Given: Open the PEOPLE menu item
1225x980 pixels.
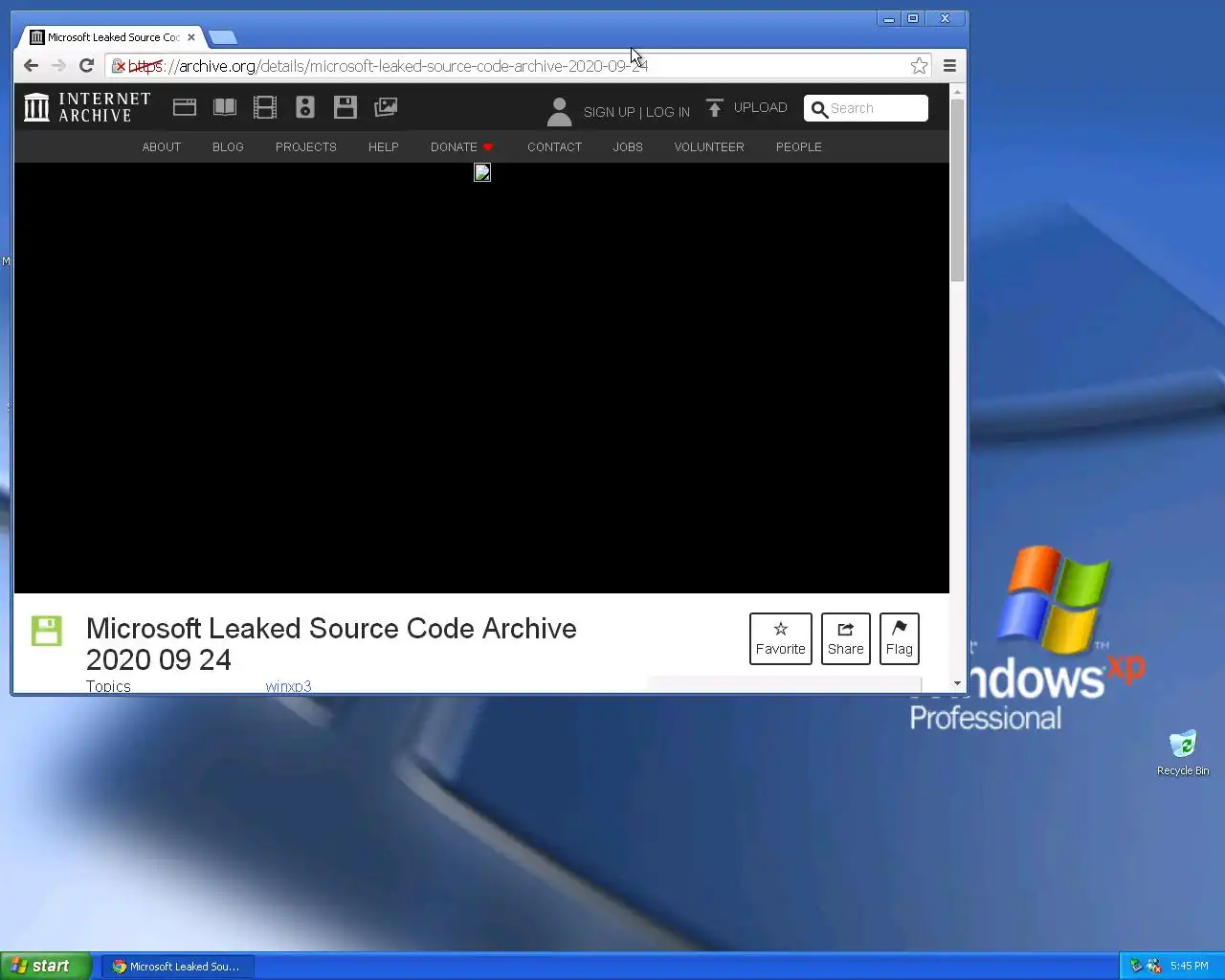Looking at the screenshot, I should tap(799, 147).
